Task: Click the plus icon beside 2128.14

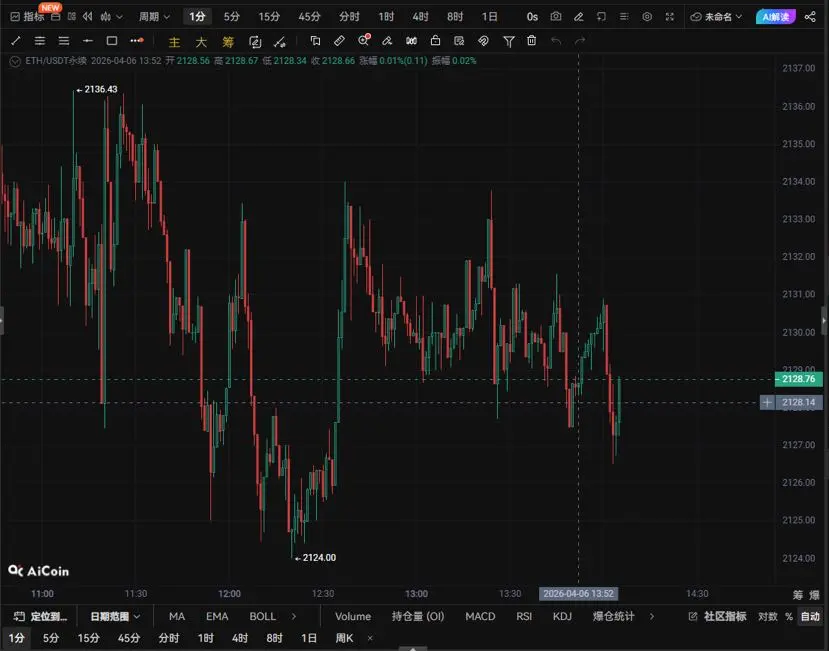Action: click(767, 402)
